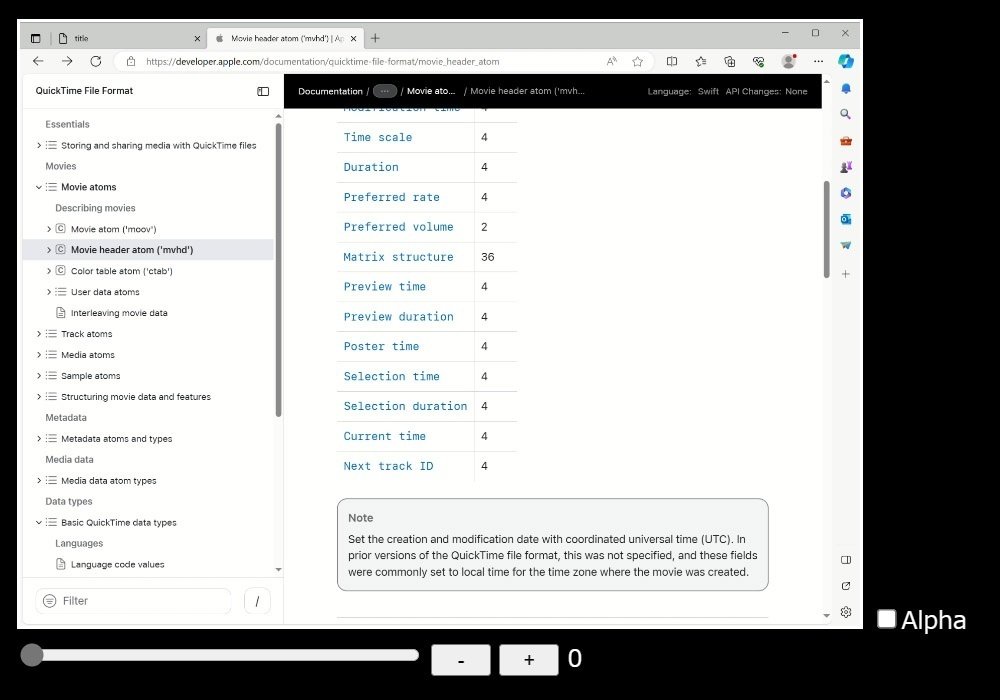This screenshot has height=700, width=1000.
Task: Expand the Media atoms section
Action: point(39,354)
